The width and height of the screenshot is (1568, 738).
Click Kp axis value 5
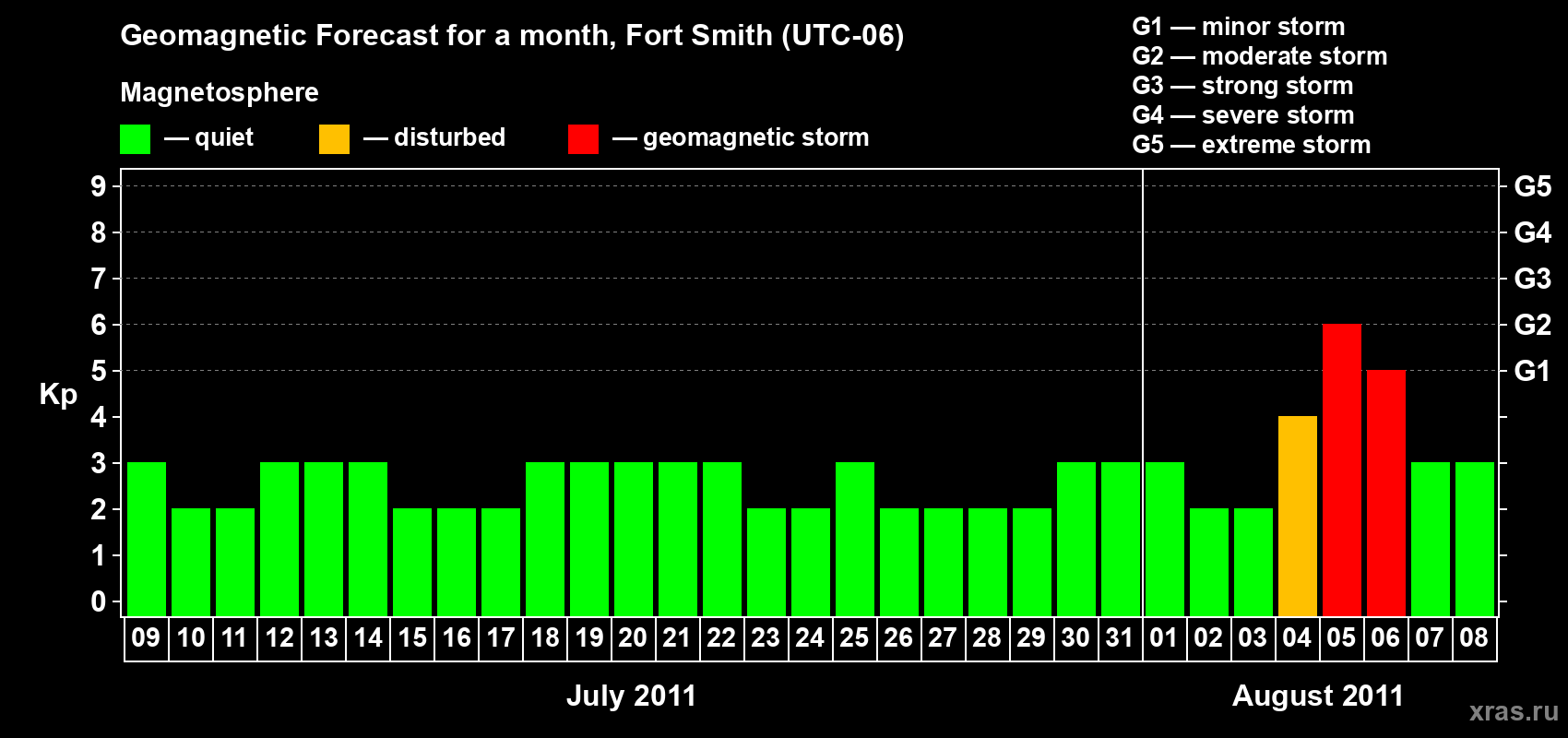click(x=99, y=371)
